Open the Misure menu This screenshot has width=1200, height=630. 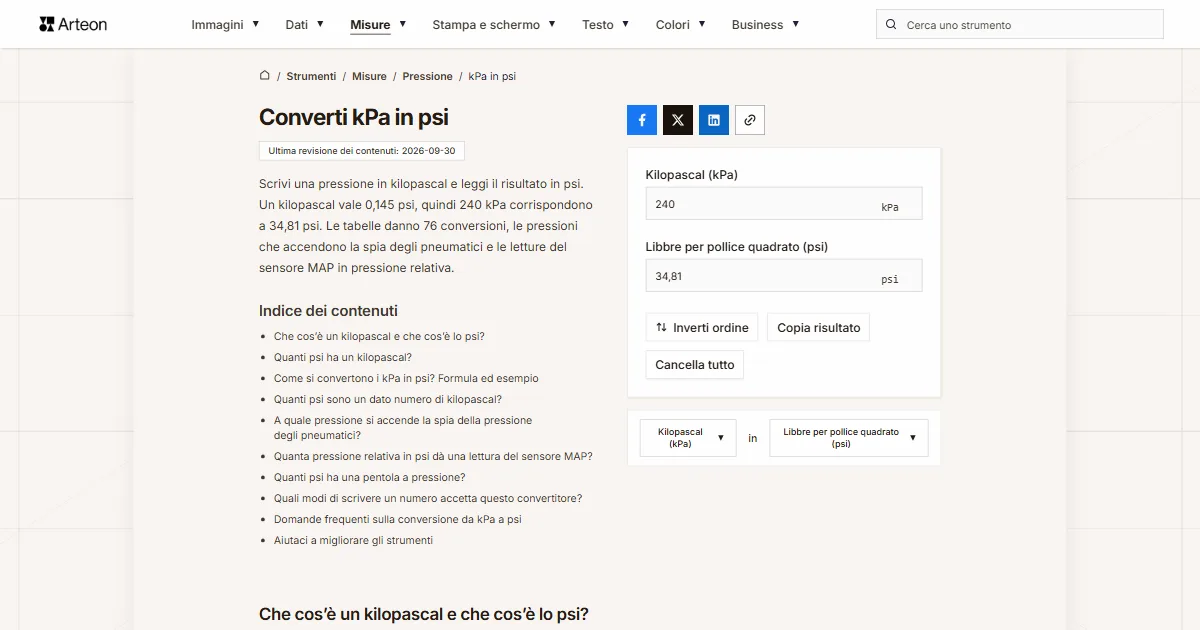[x=378, y=25]
